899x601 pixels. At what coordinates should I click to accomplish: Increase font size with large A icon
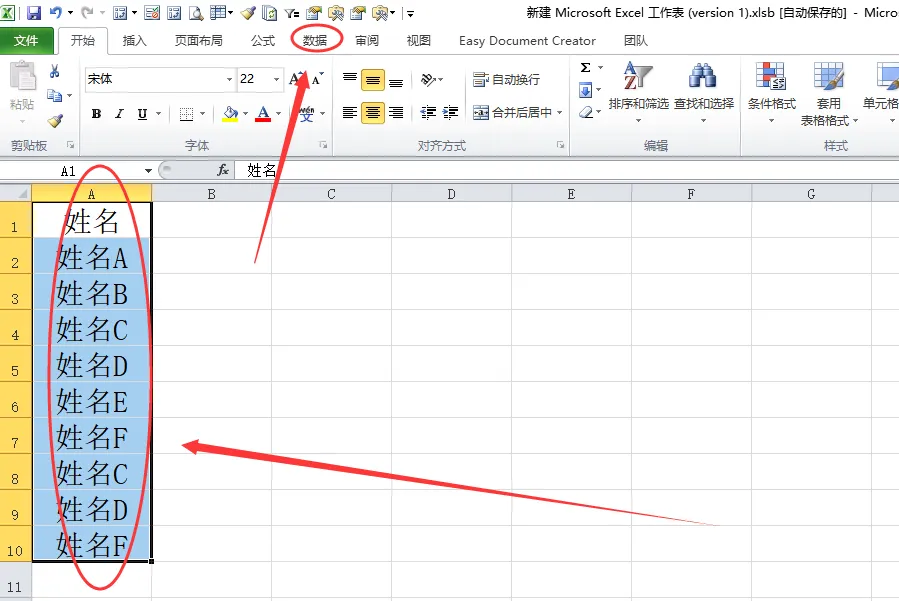297,79
